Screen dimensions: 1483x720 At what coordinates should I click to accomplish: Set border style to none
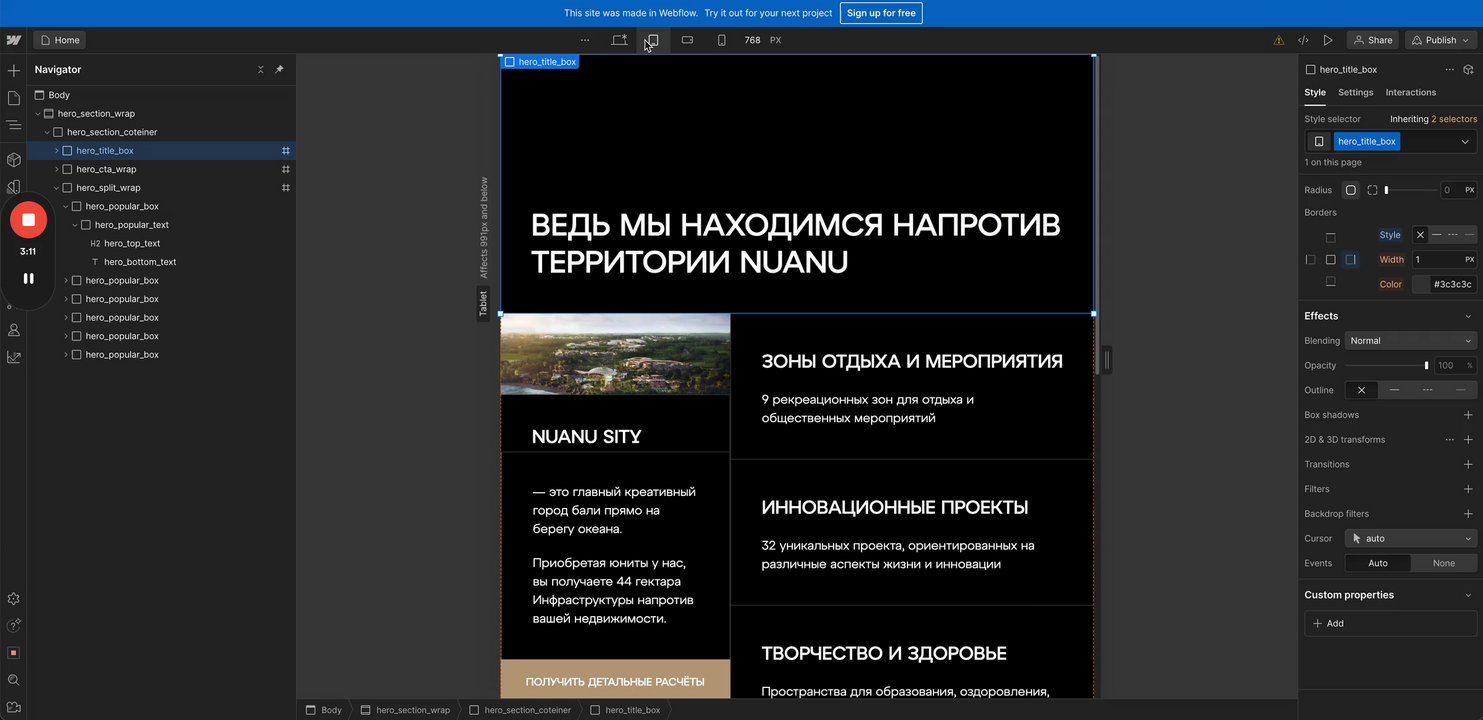pyautogui.click(x=1420, y=235)
